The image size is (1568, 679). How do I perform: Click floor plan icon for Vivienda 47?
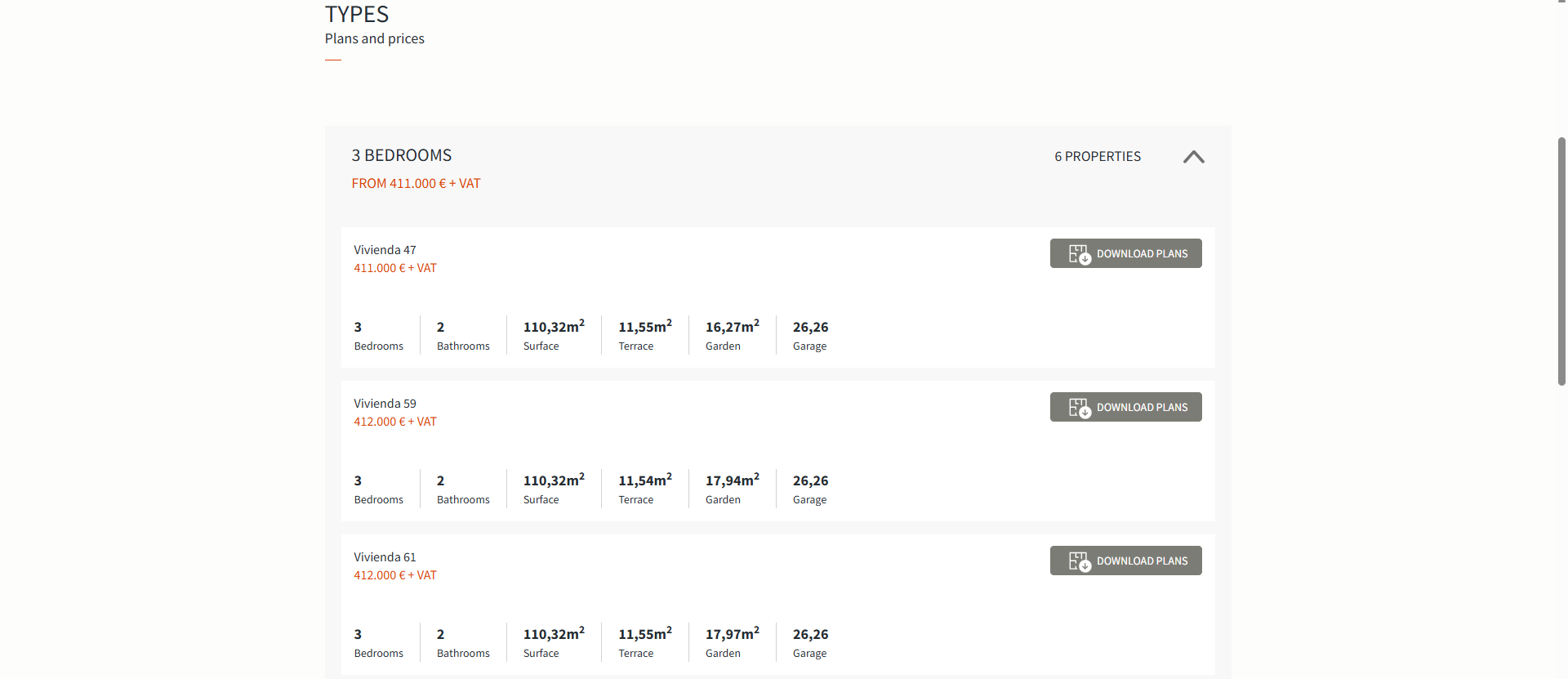pos(1080,254)
